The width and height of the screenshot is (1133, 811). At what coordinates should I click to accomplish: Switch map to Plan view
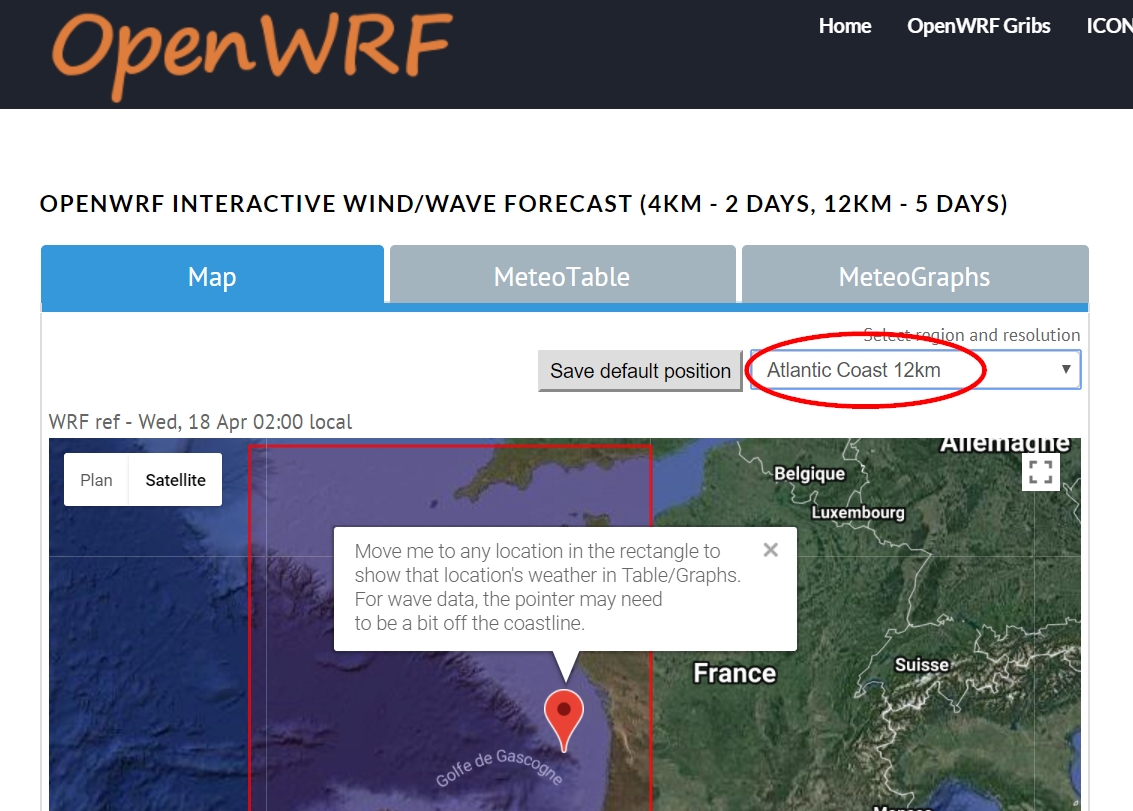point(96,480)
